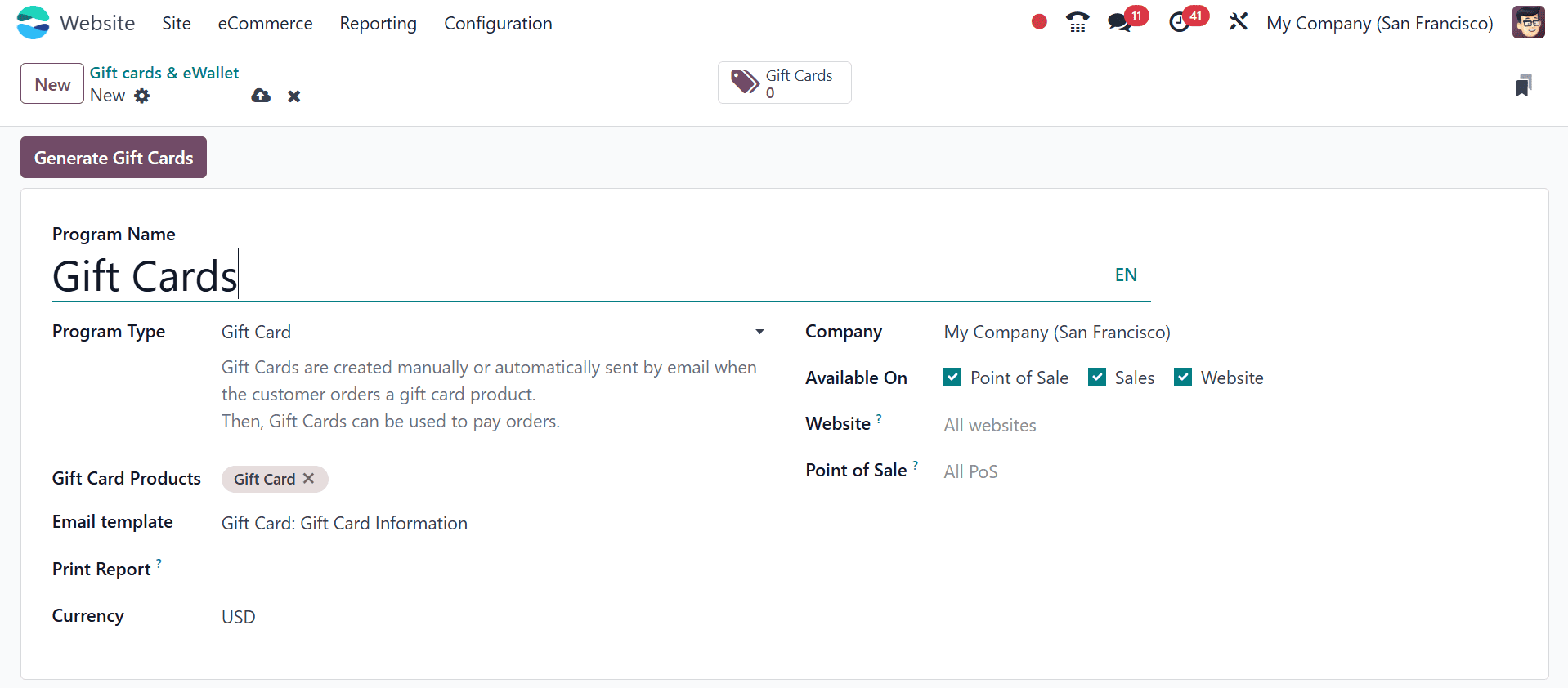Open the Point of Sale 'All PoS' field
The image size is (1568, 688).
(1230, 471)
